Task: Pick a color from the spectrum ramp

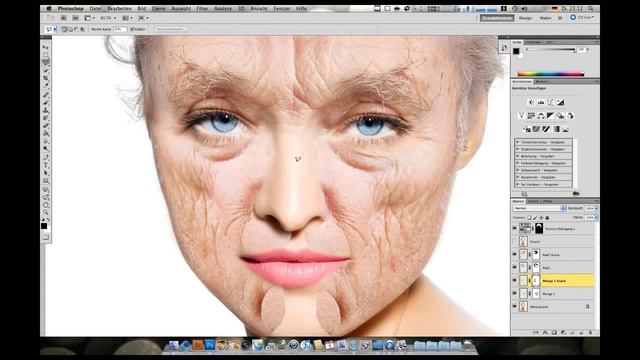Action: coord(551,74)
